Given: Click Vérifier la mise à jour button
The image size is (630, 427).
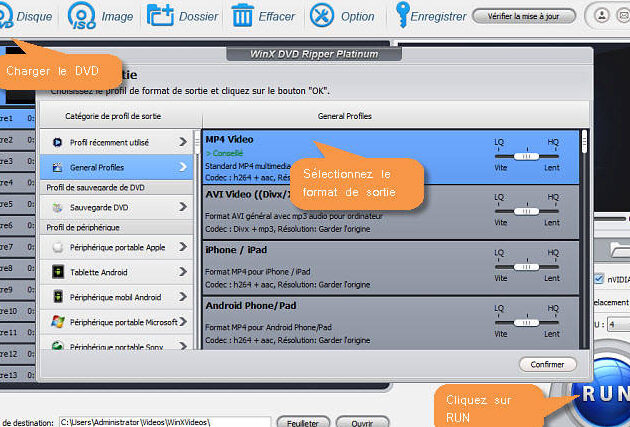Looking at the screenshot, I should (524, 16).
